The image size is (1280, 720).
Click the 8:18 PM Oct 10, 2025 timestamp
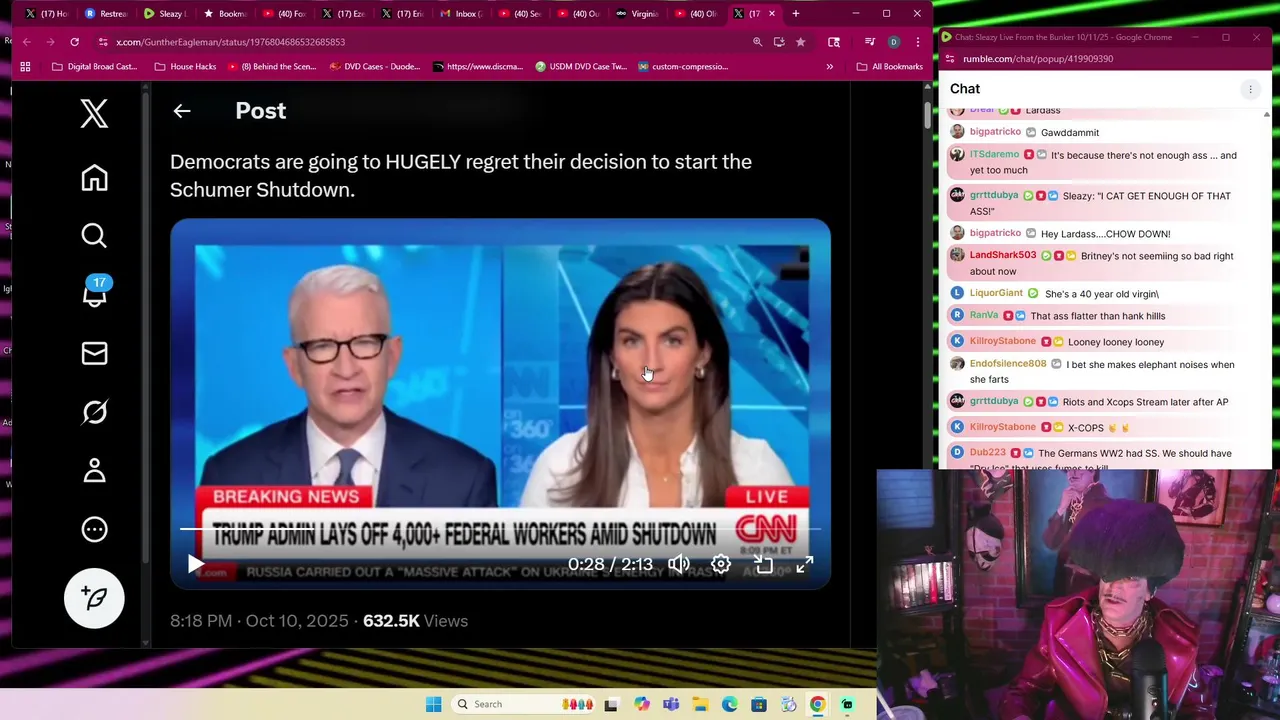259,621
